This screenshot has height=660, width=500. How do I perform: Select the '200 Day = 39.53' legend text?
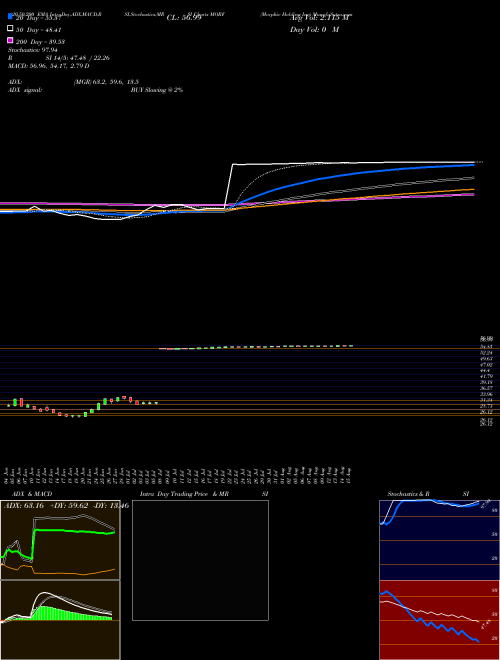[x=40, y=42]
